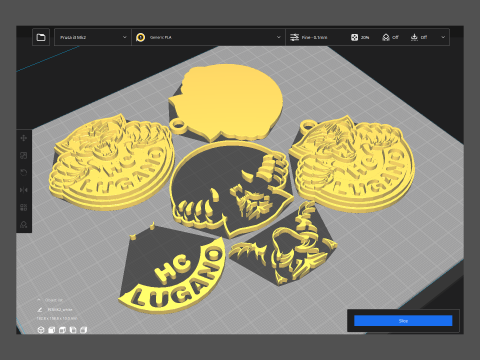Select the right HC Lugano medallion with ring

click(353, 163)
